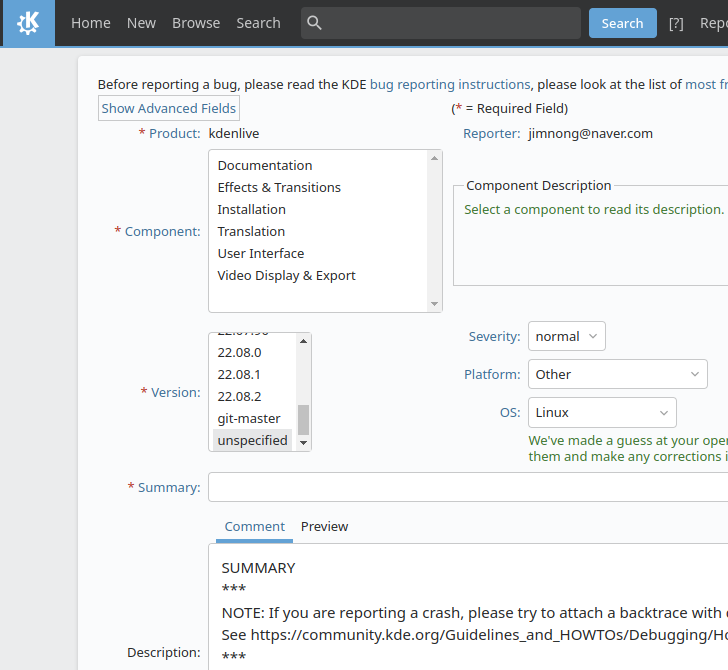Click the Component label link
The image size is (728, 670).
(x=162, y=232)
